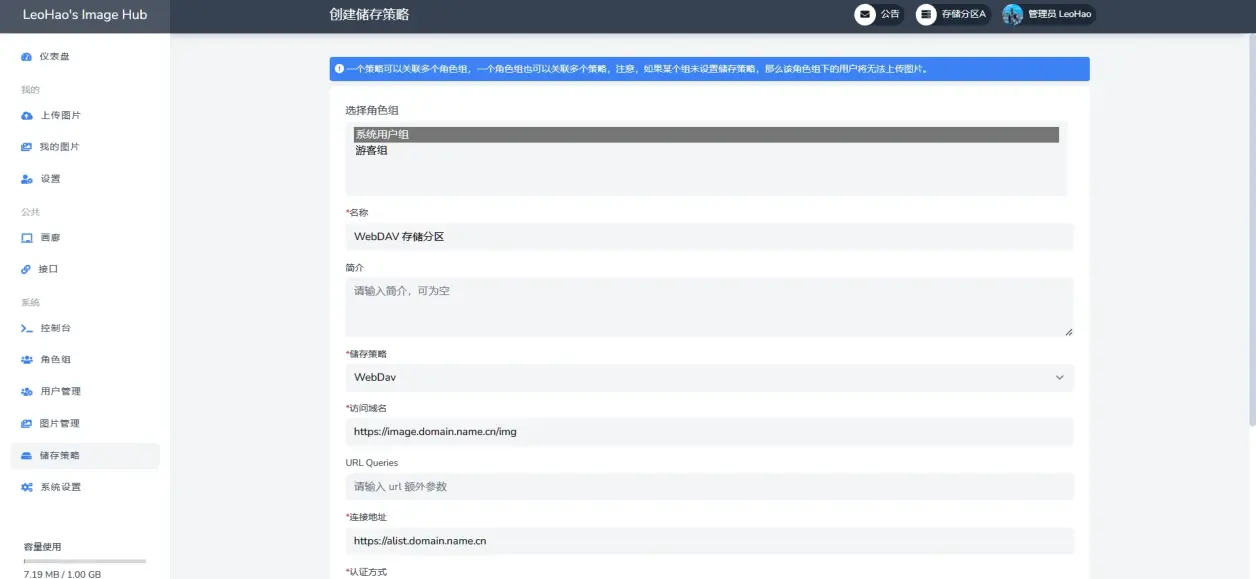Open 我的图片 from sidebar
The width and height of the screenshot is (1256, 579).
tap(85, 147)
